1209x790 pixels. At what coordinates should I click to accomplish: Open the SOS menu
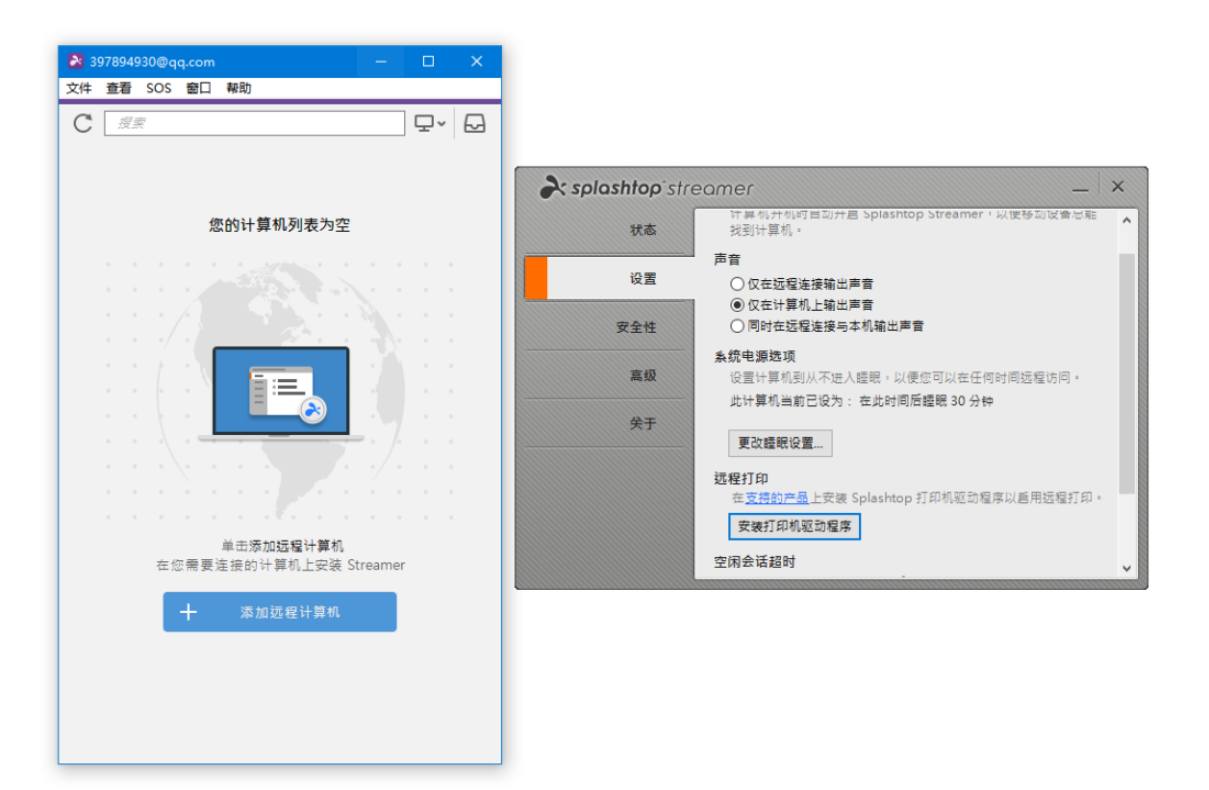[x=158, y=88]
